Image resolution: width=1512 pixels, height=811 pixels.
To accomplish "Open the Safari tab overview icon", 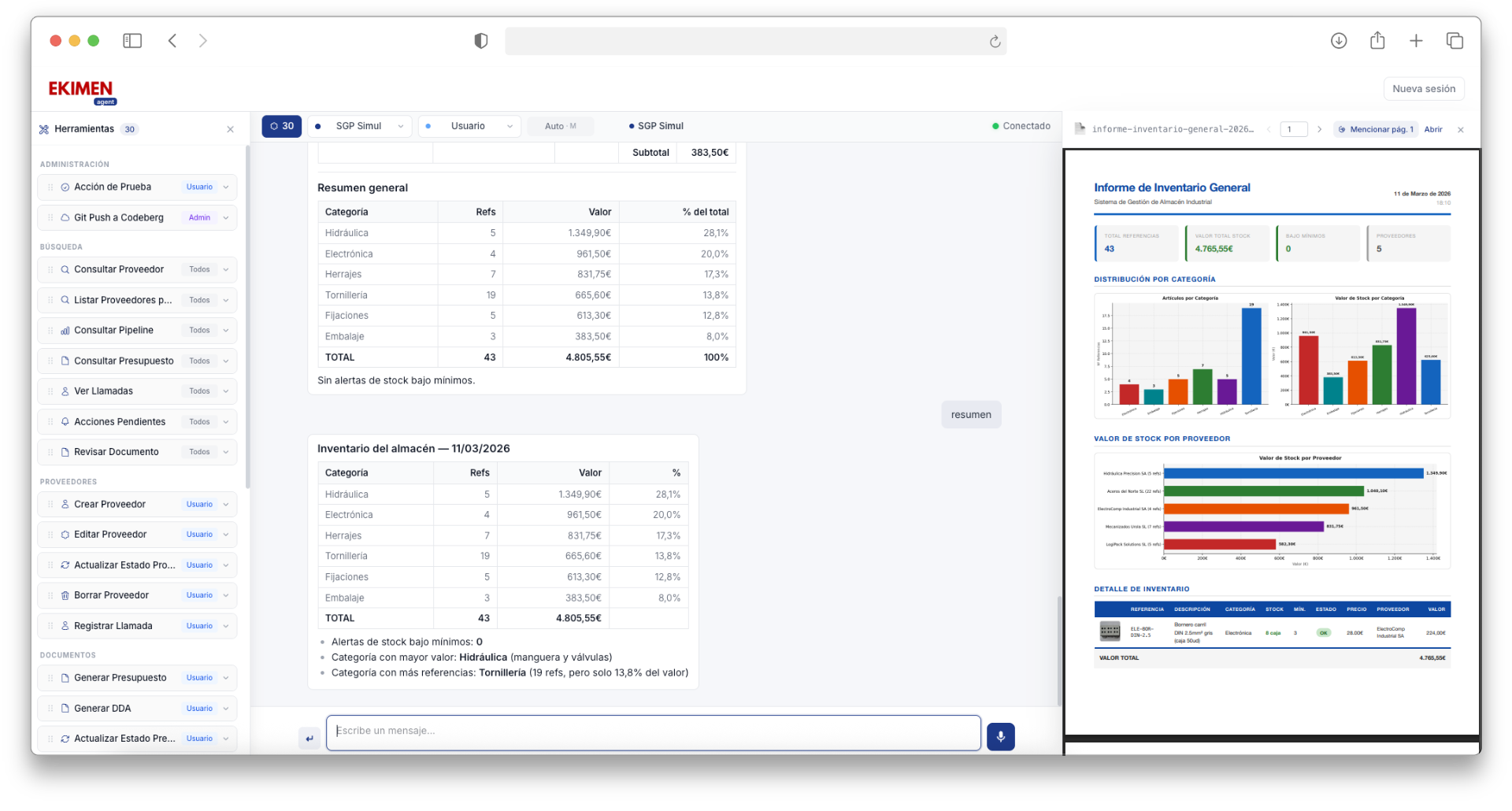I will click(1454, 41).
